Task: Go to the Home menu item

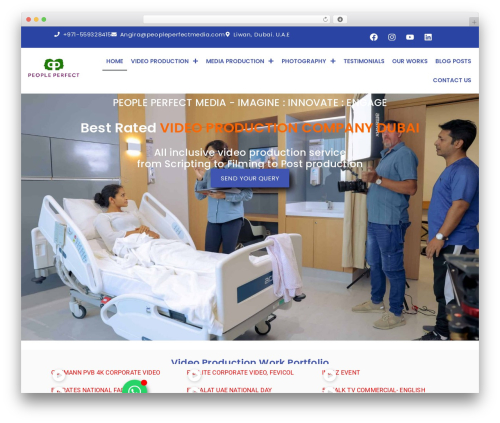Action: (x=115, y=61)
